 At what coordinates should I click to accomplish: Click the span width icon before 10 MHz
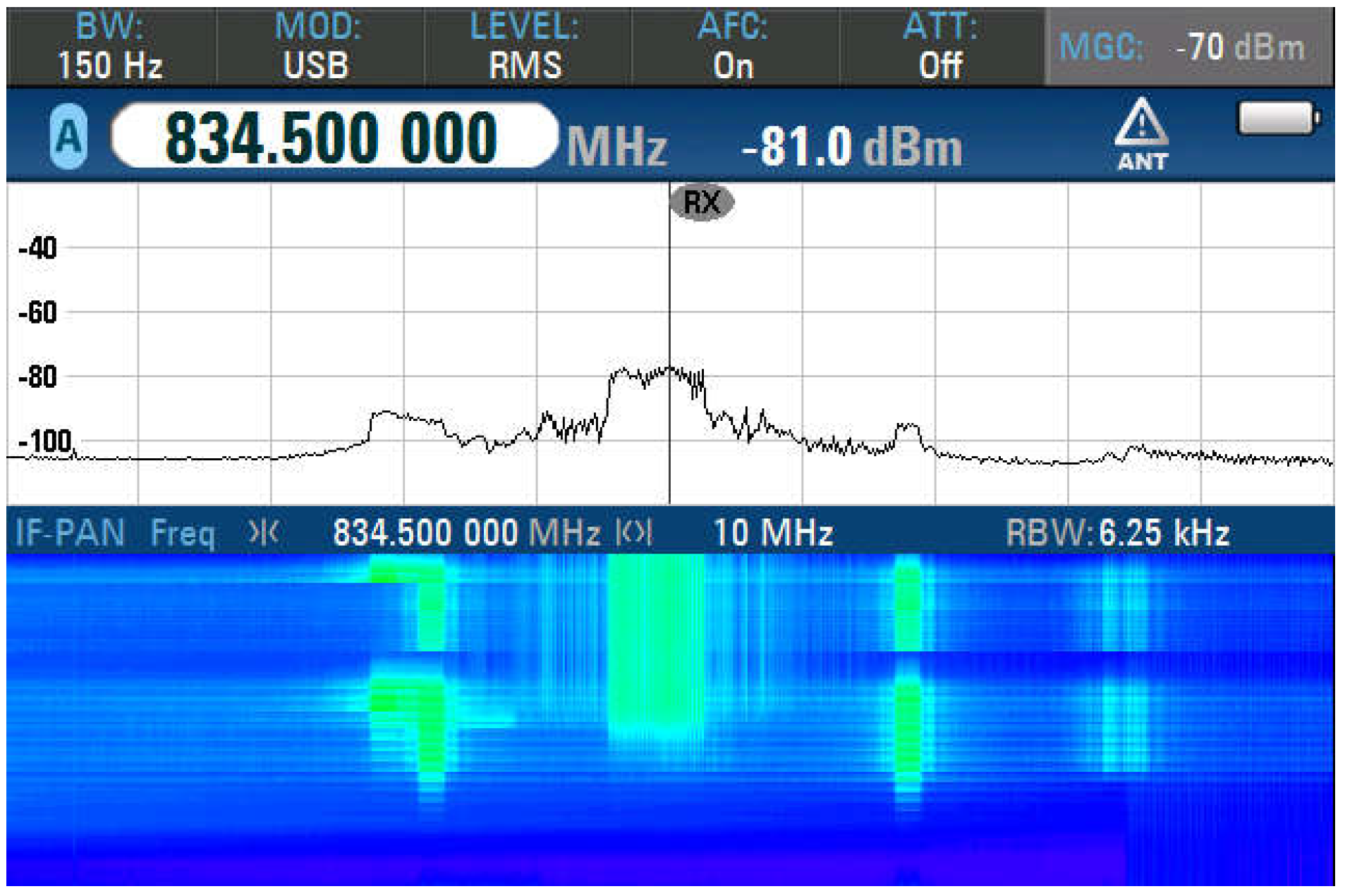(633, 532)
